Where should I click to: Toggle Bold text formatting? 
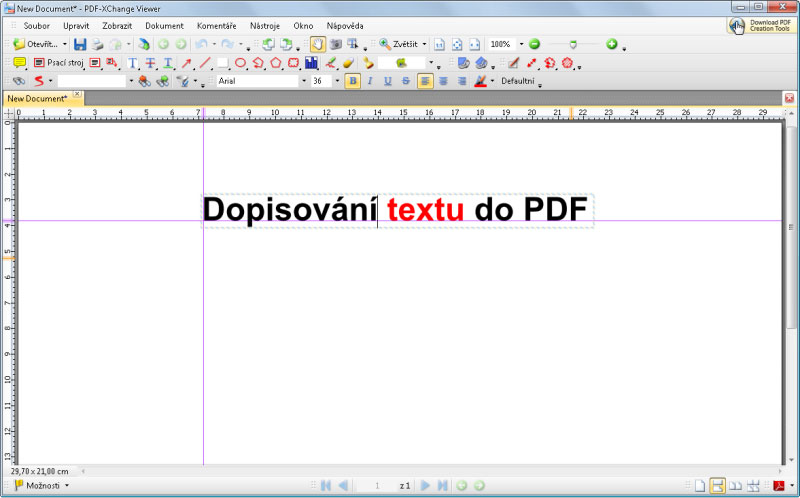point(352,80)
